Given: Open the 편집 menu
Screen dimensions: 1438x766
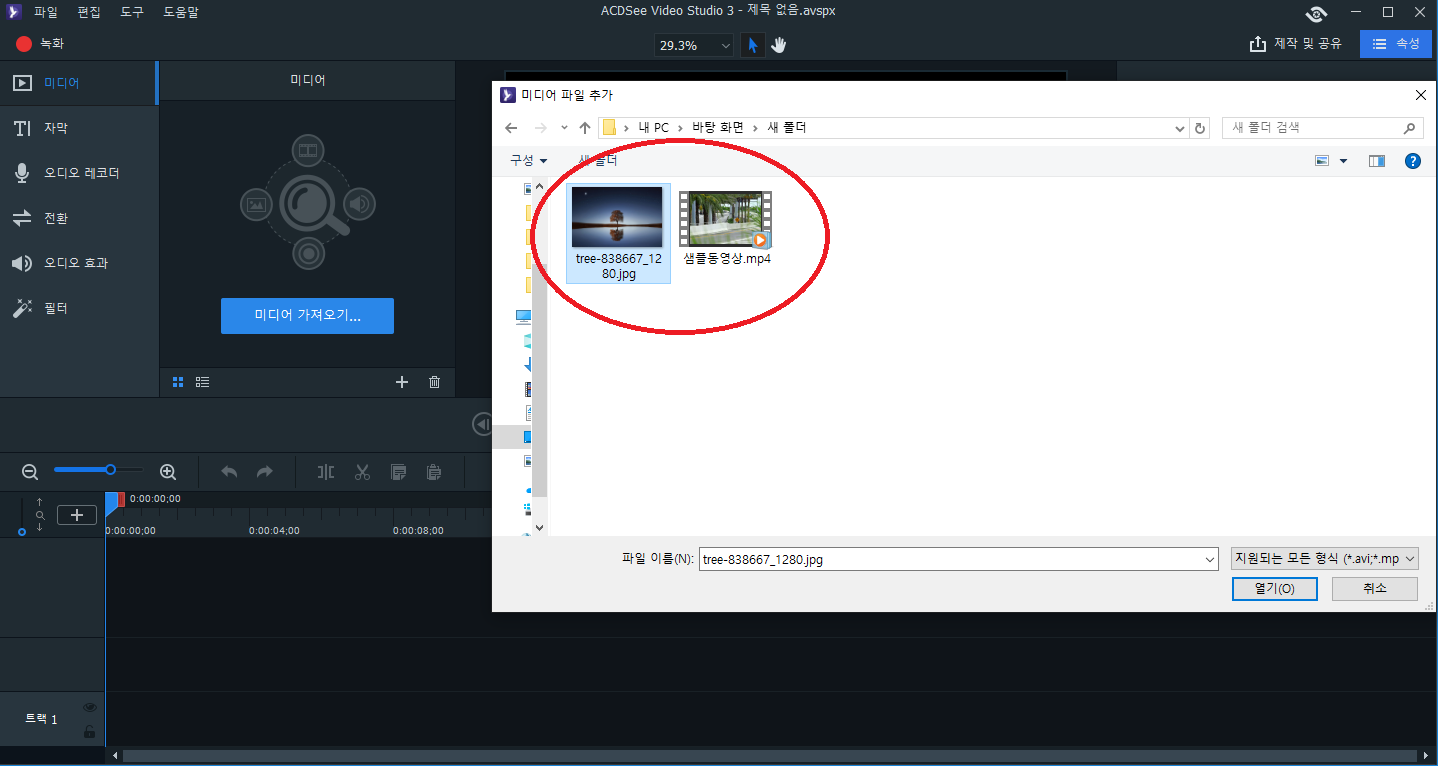Looking at the screenshot, I should [90, 12].
